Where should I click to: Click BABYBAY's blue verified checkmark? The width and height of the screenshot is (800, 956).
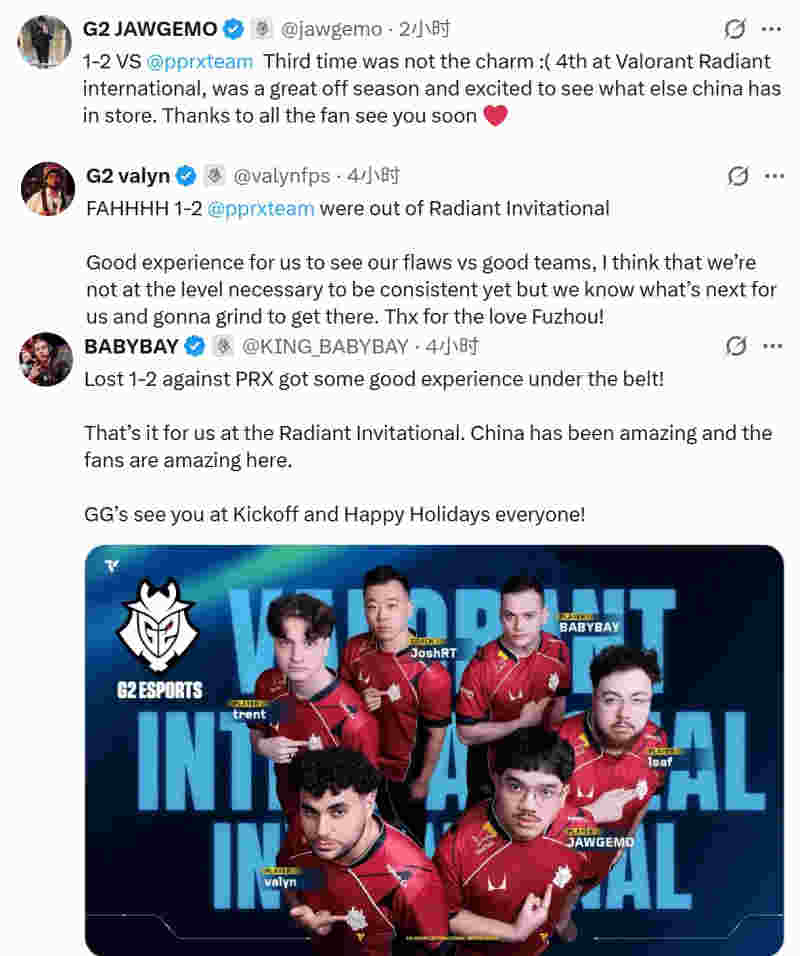(x=195, y=346)
